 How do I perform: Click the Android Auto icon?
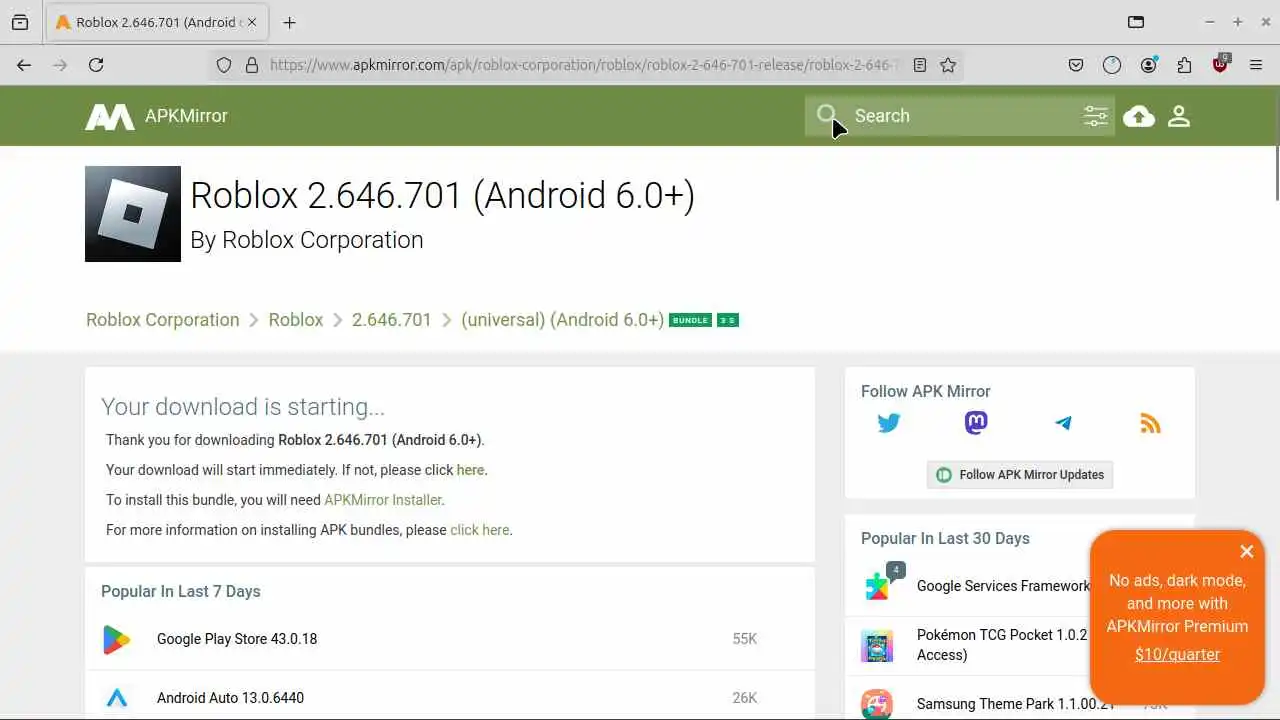[117, 698]
